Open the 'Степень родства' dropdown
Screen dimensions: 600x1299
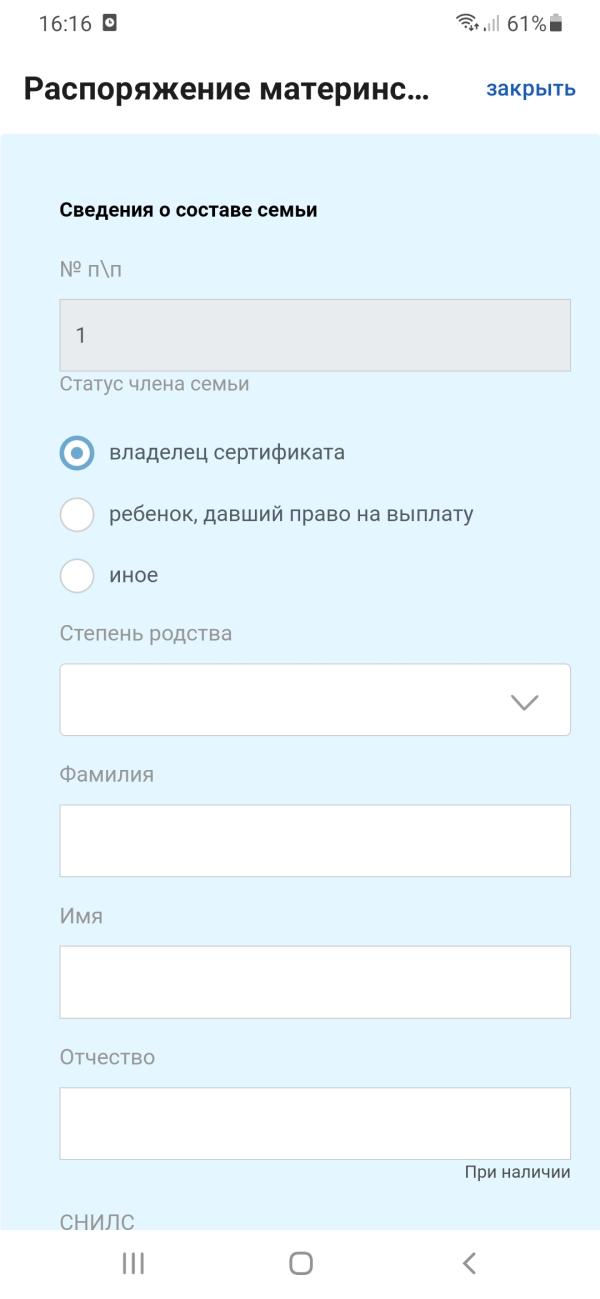(315, 699)
